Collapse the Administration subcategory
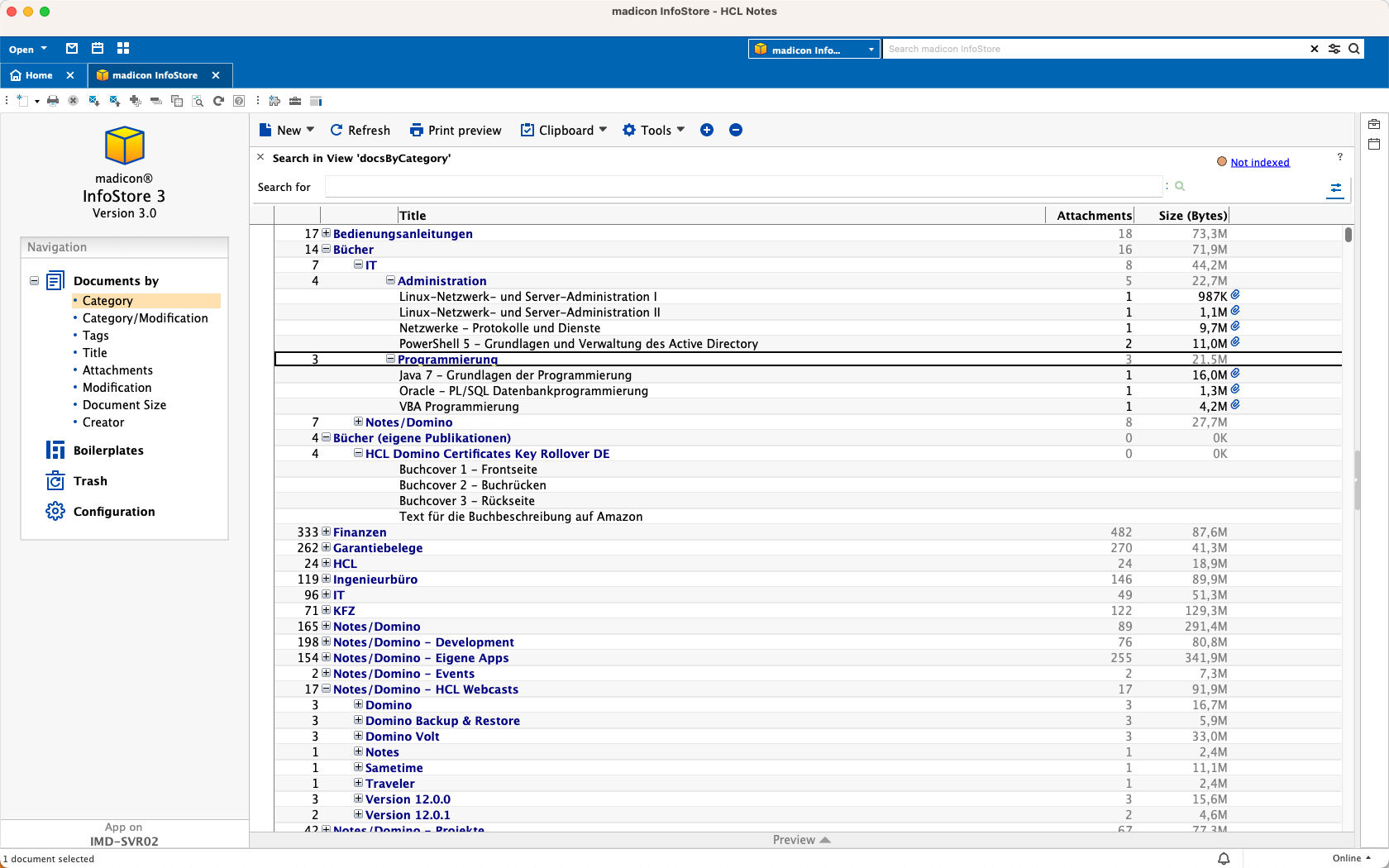1389x868 pixels. coord(390,280)
